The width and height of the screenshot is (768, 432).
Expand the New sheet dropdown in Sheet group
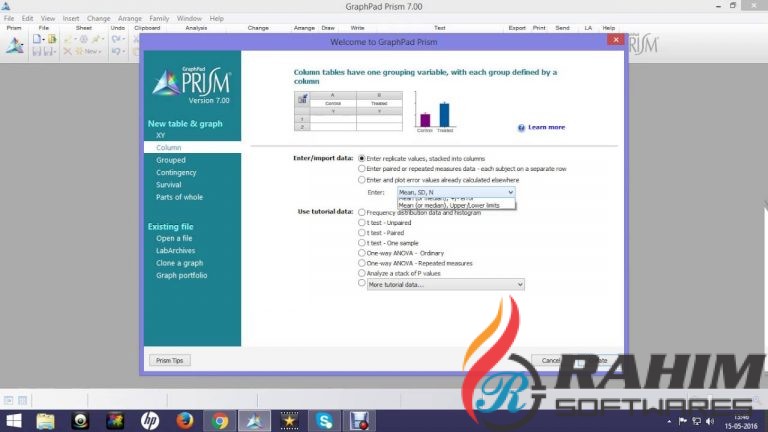pyautogui.click(x=100, y=51)
